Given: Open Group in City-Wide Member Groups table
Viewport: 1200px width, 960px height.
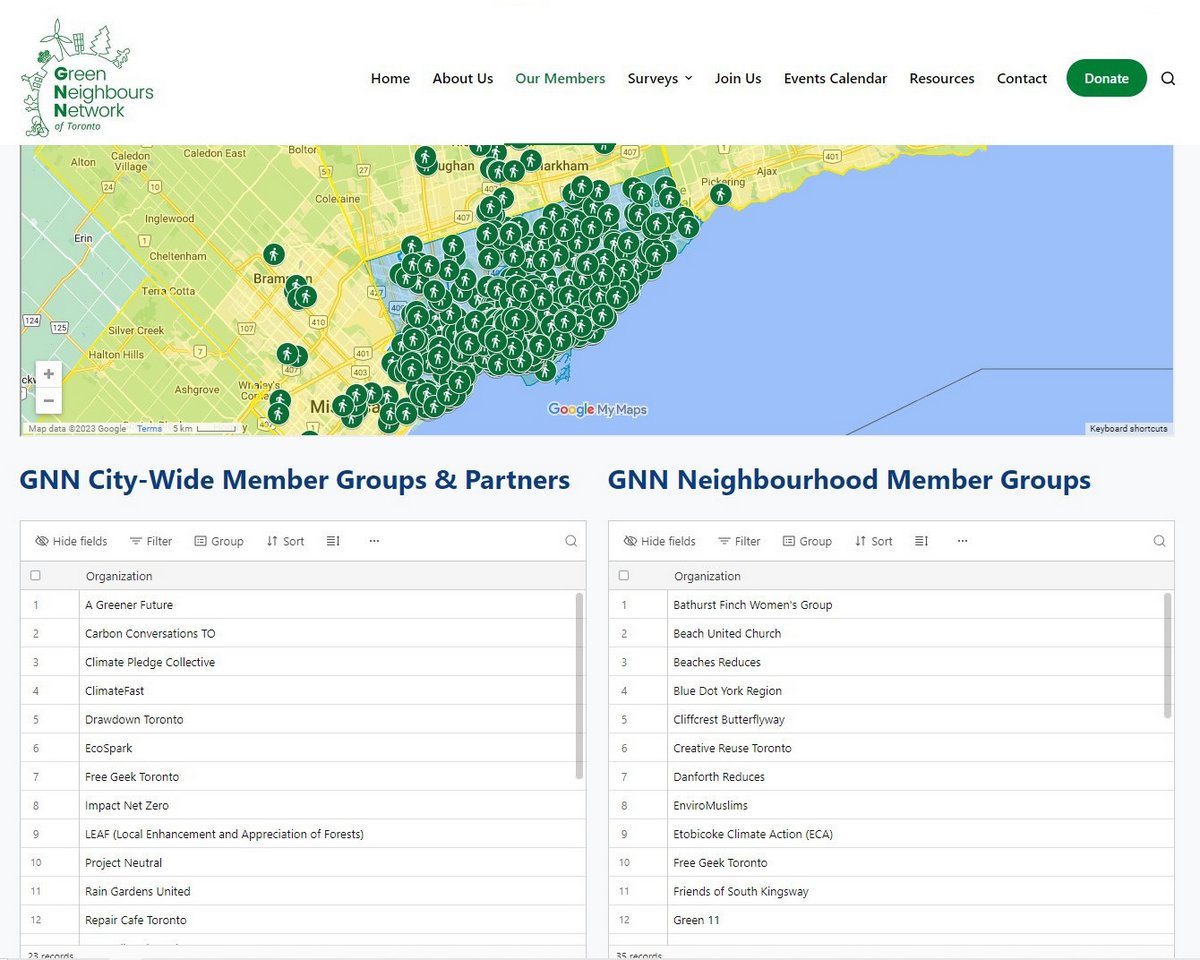Looking at the screenshot, I should tap(219, 541).
